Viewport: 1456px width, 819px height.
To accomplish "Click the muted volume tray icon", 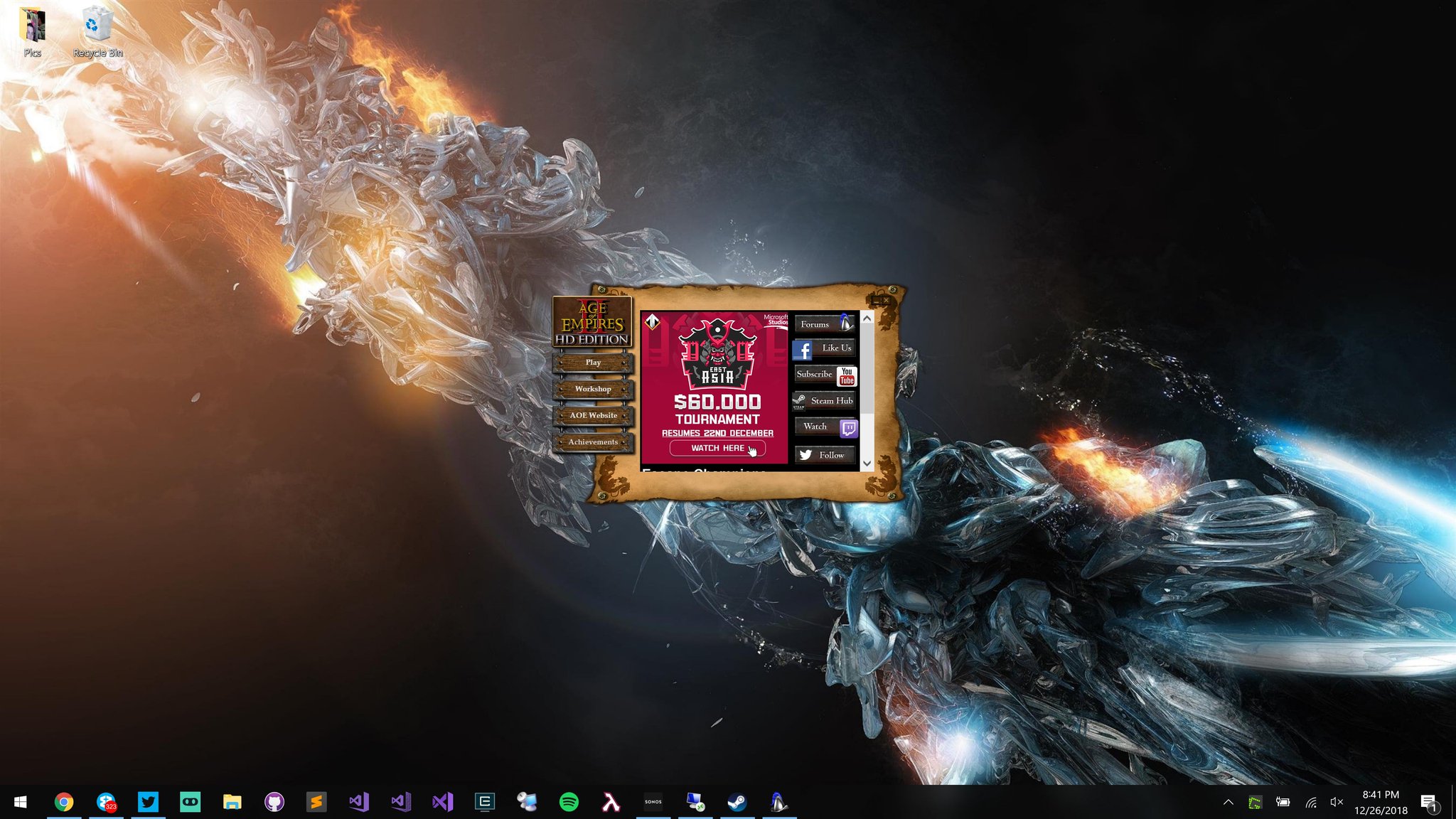I will coord(1337,803).
